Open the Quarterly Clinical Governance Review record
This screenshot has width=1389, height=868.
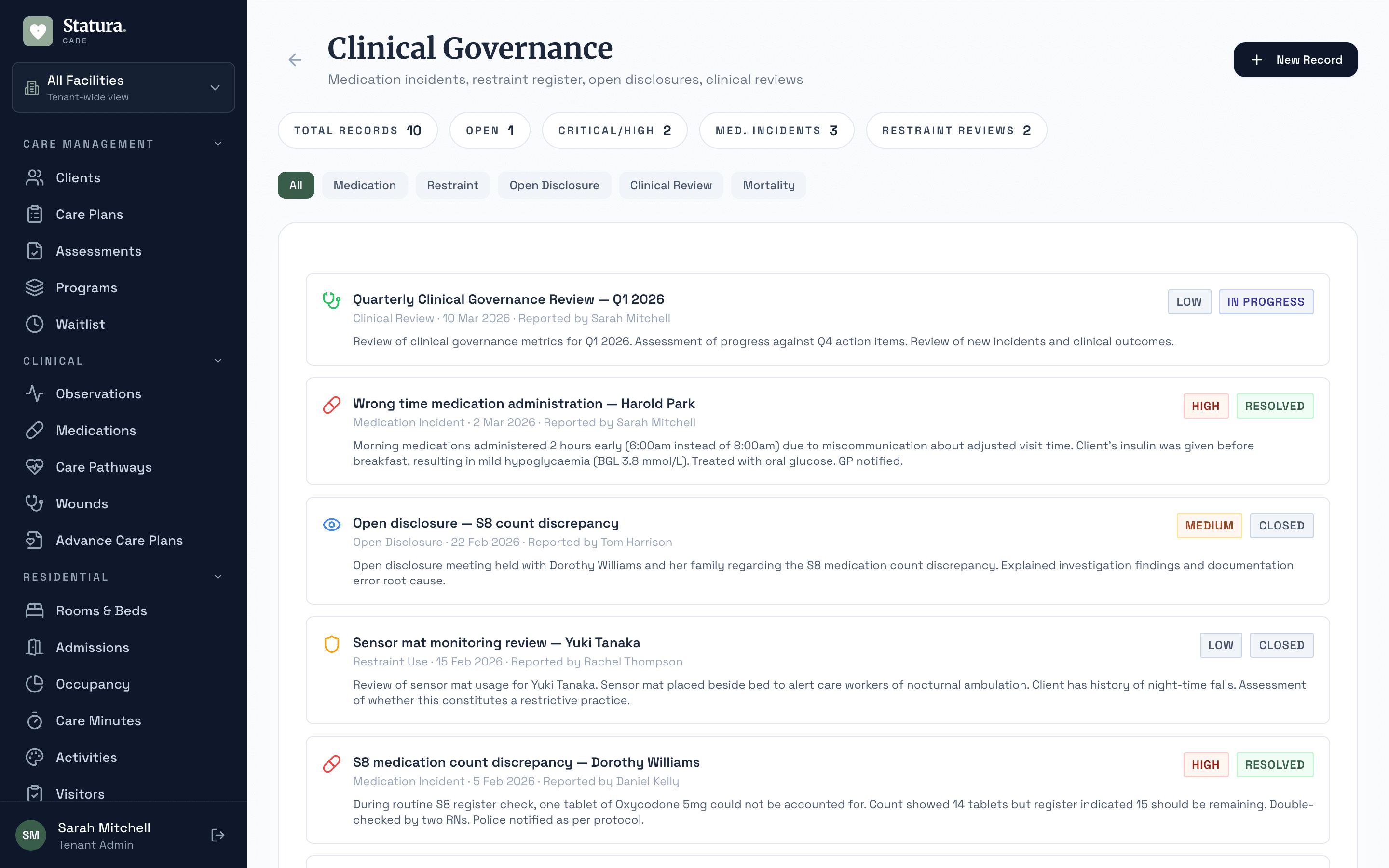(508, 298)
